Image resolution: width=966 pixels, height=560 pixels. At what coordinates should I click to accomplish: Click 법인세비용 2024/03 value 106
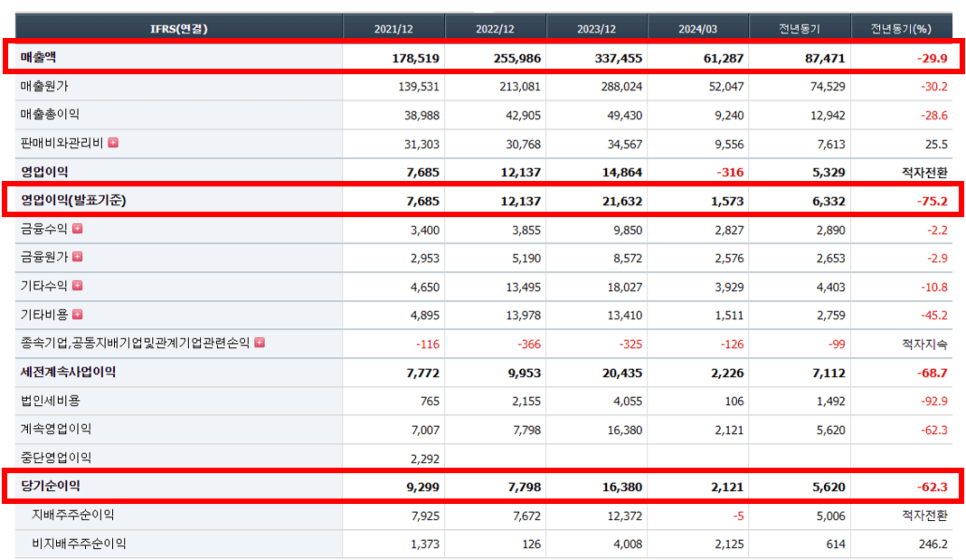point(734,402)
